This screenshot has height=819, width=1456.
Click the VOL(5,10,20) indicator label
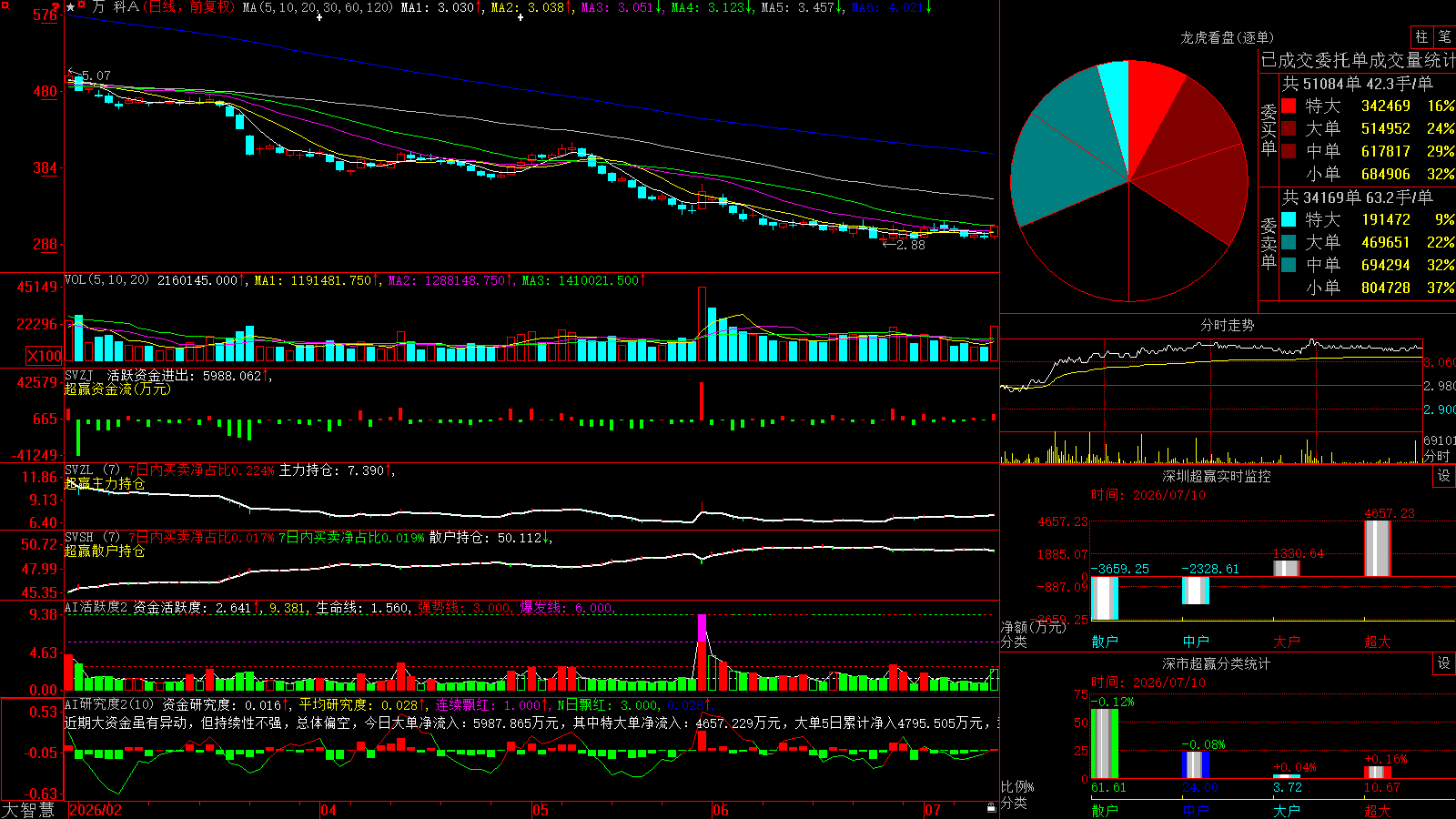(106, 279)
